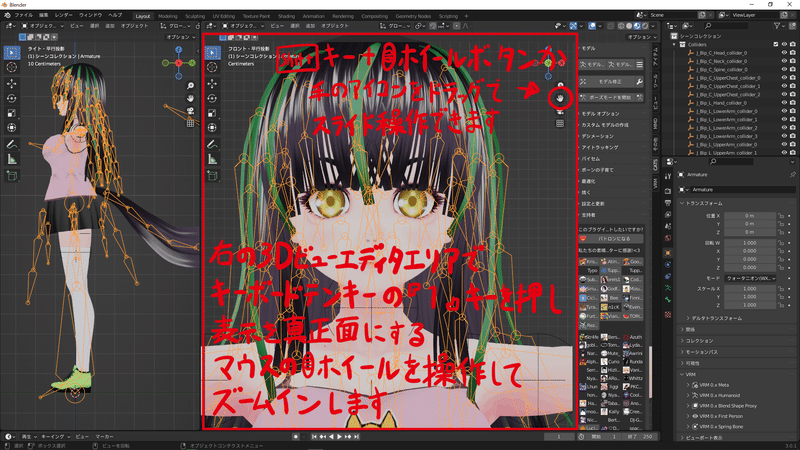This screenshot has height=450, width=800.
Task: Click the 位置 X value field
Action: pyautogui.click(x=750, y=216)
